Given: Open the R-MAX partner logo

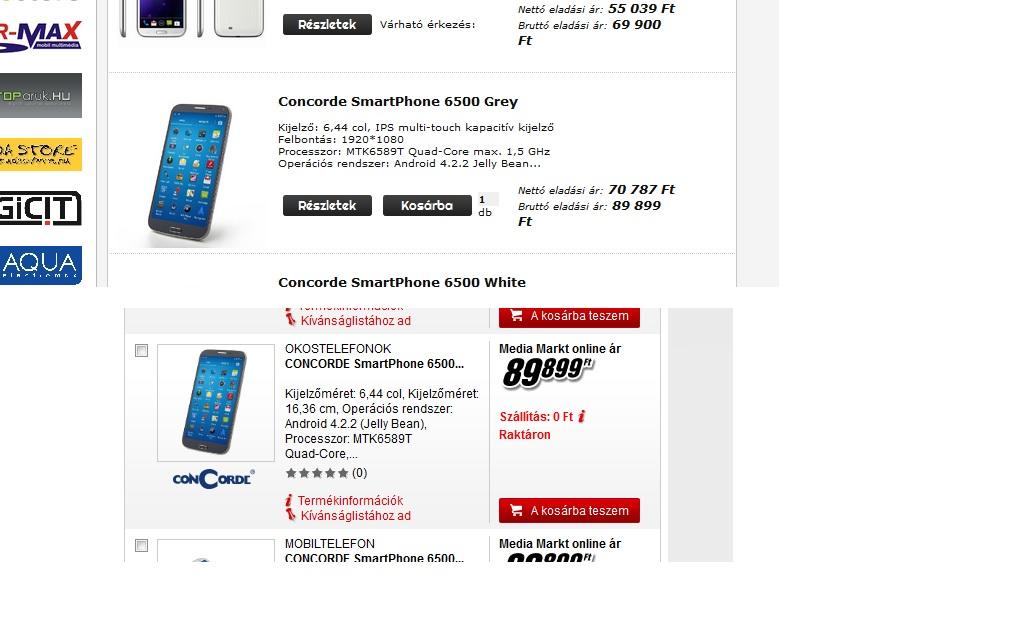Looking at the screenshot, I should (x=41, y=35).
